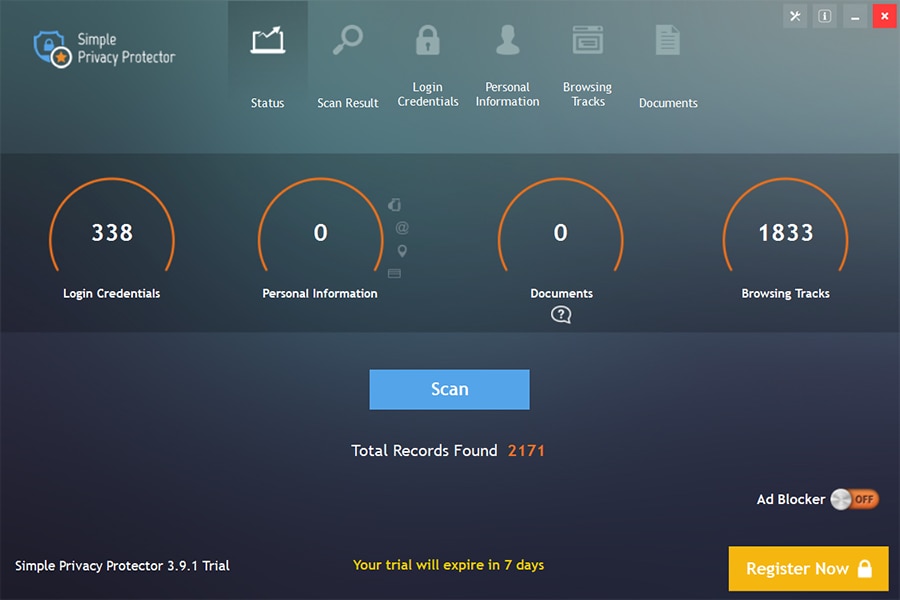Click the Ad Blocker label text
900x600 pixels.
(790, 500)
